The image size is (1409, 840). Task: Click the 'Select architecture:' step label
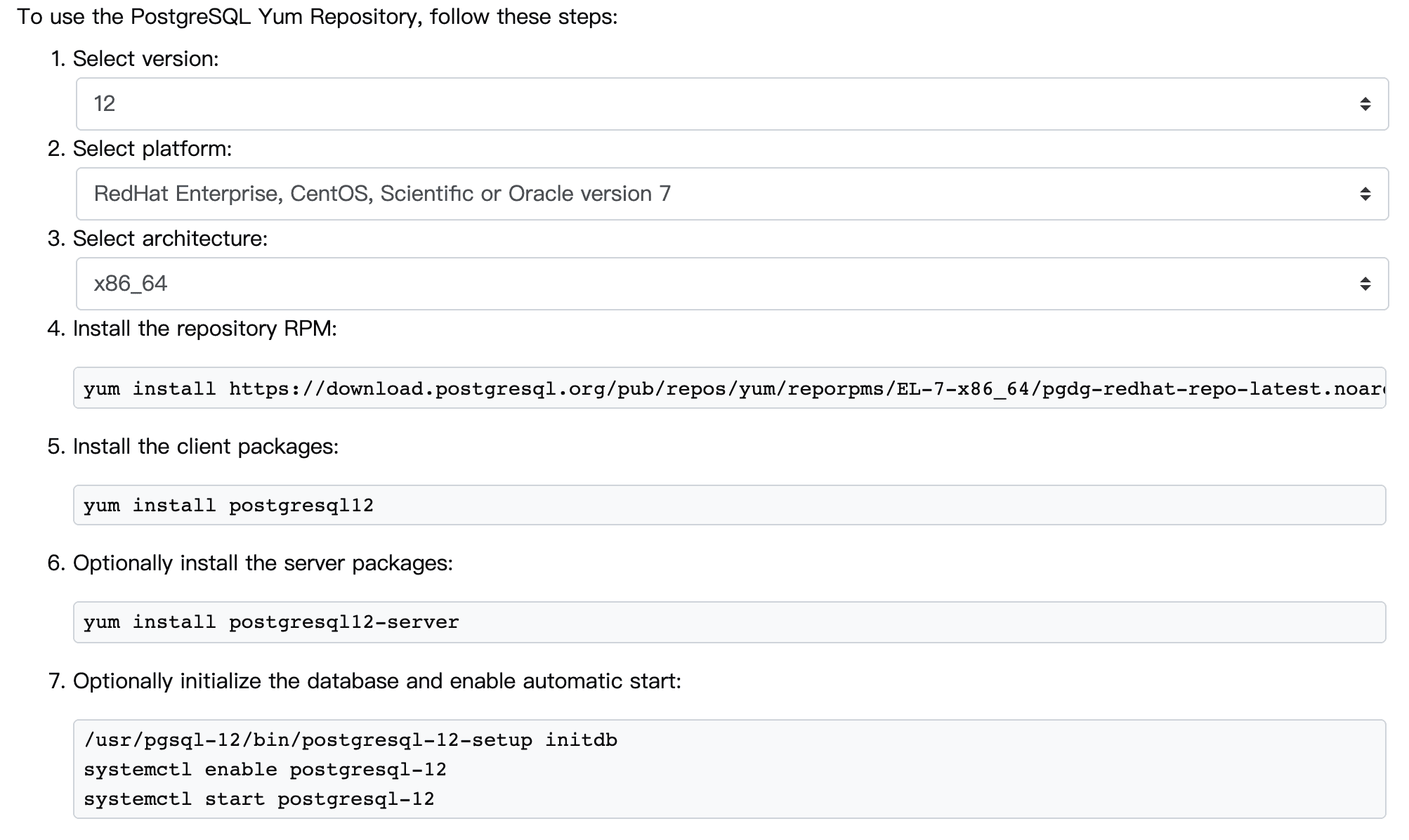click(170, 239)
